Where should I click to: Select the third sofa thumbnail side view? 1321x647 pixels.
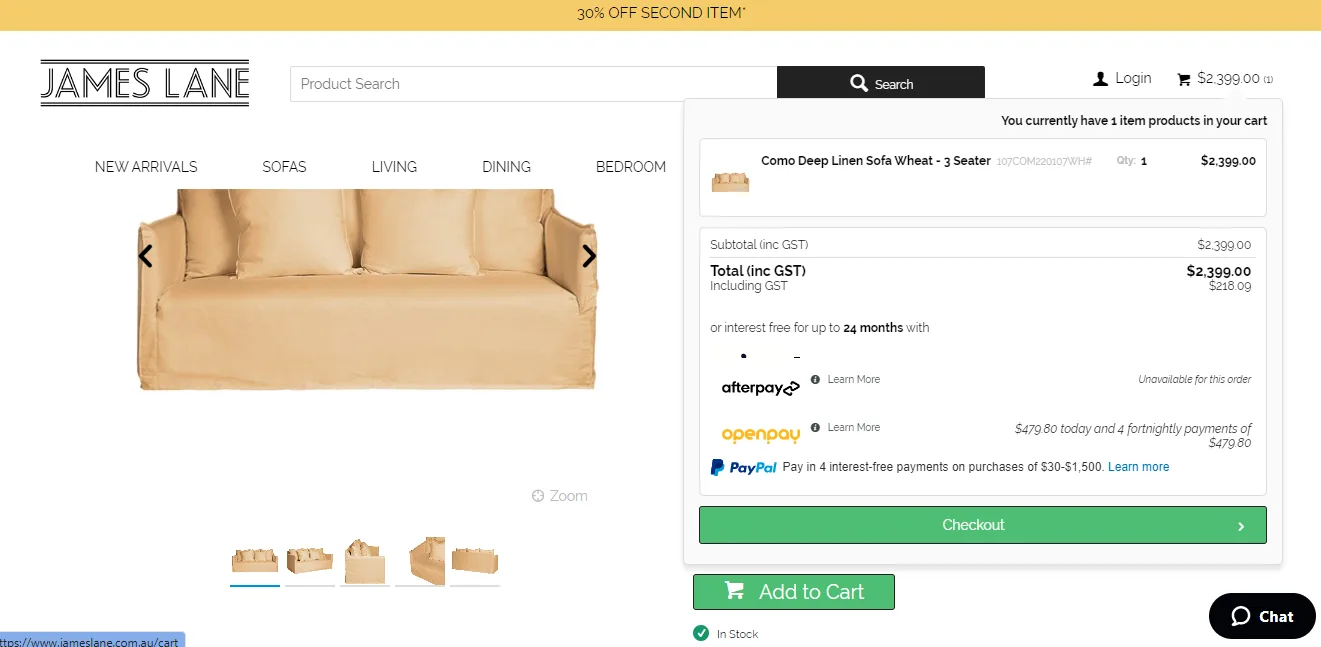tap(365, 560)
